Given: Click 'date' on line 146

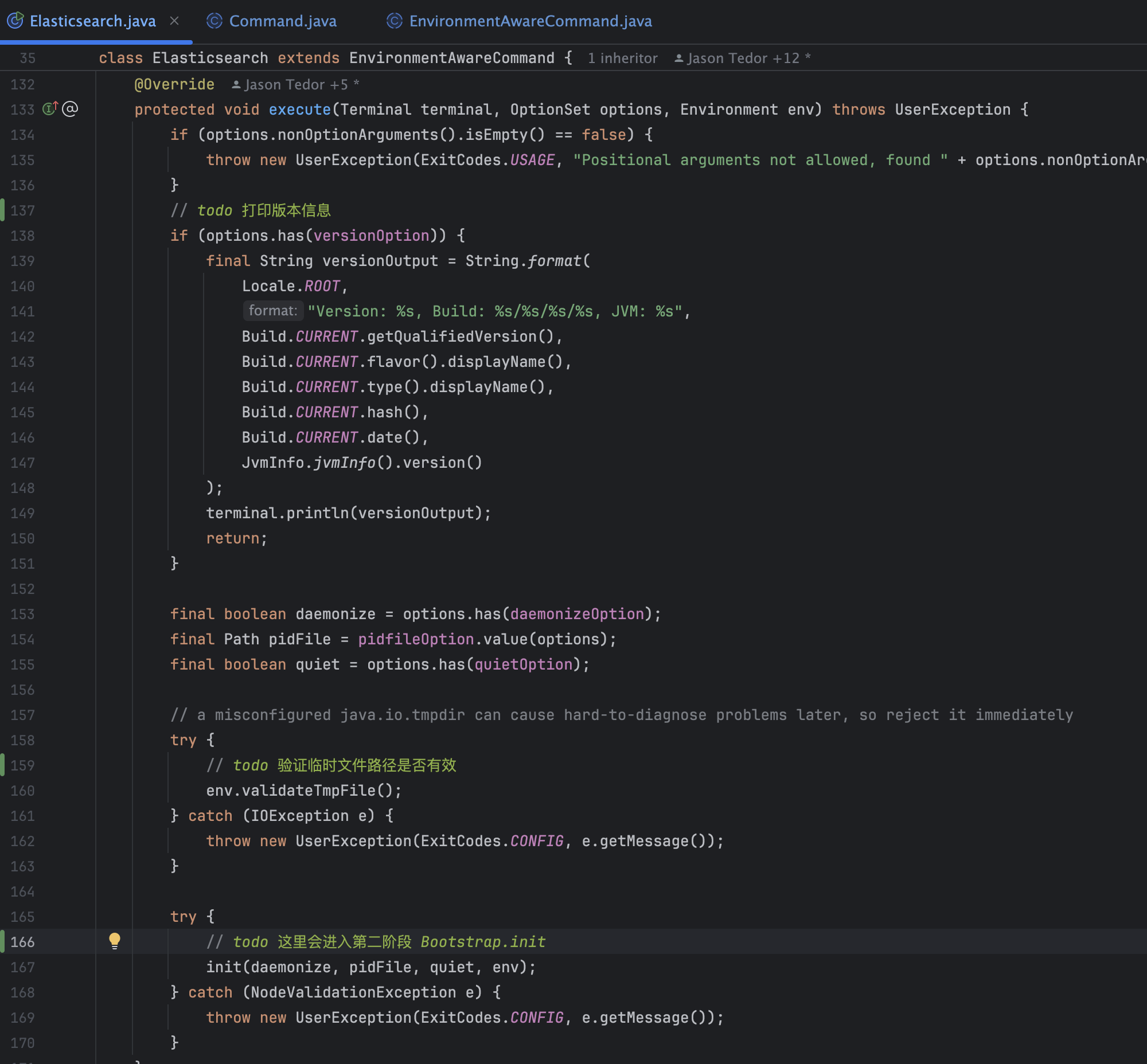Looking at the screenshot, I should coord(385,437).
